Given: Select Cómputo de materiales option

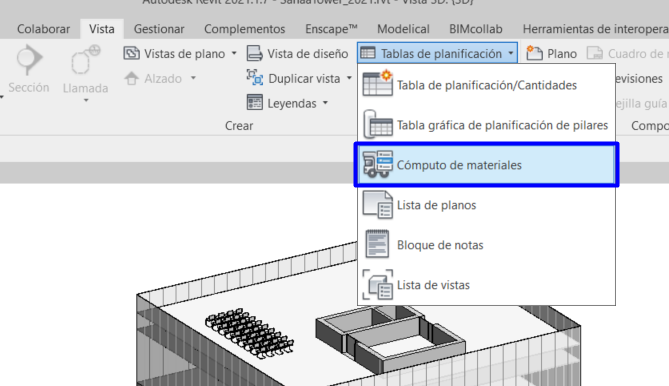Looking at the screenshot, I should [486, 165].
